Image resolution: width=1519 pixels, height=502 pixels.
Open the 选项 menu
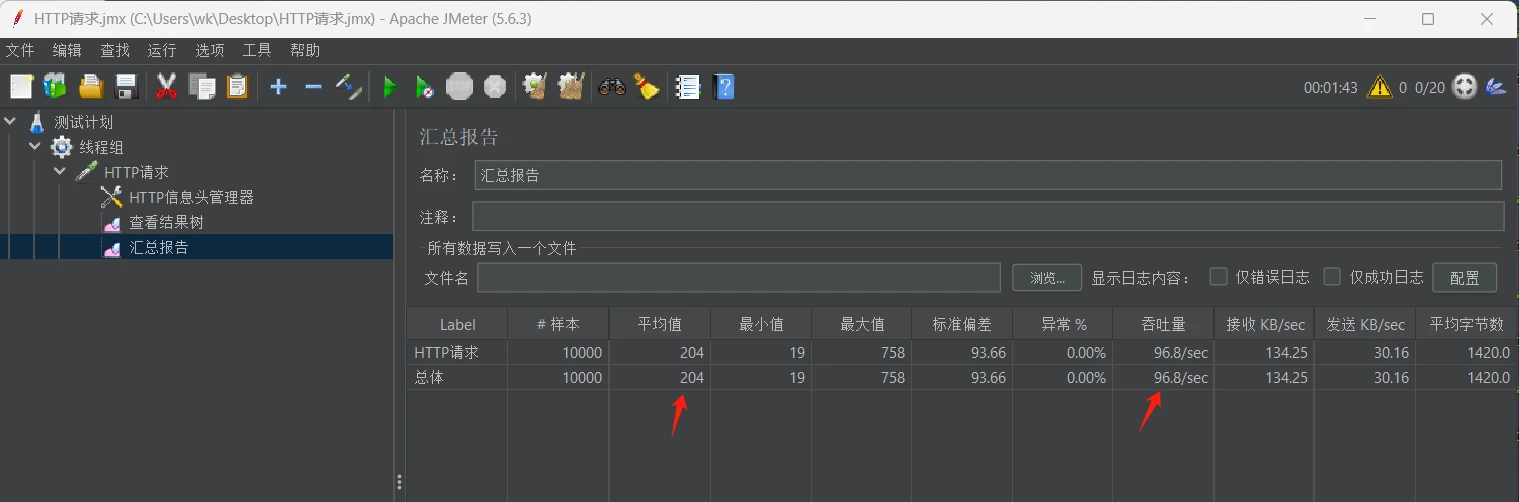point(210,50)
